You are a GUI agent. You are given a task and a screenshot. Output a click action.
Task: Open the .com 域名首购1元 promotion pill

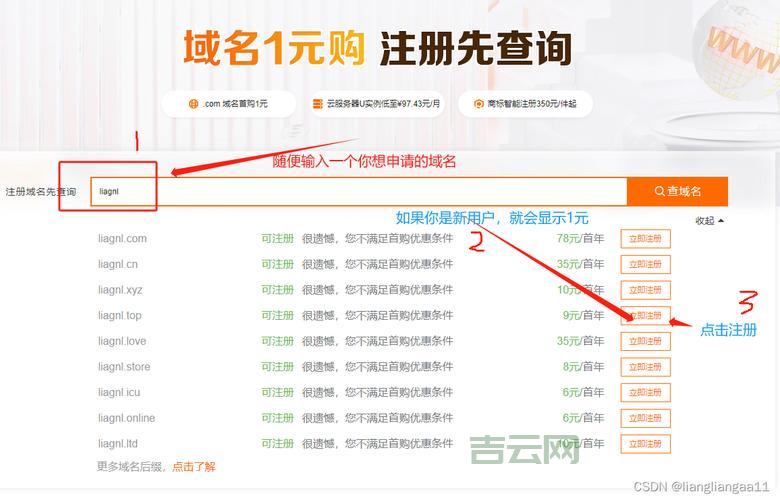click(x=228, y=104)
